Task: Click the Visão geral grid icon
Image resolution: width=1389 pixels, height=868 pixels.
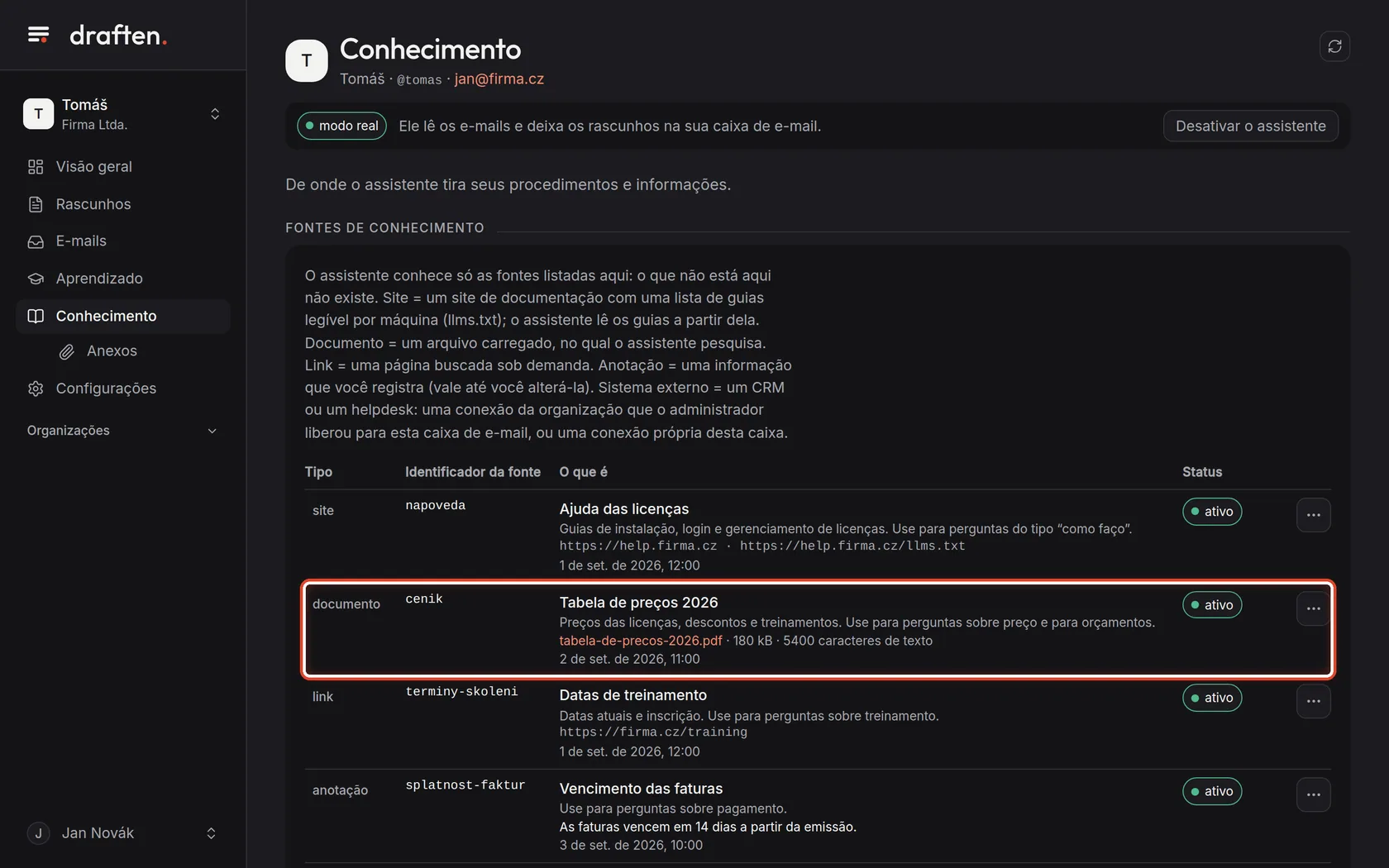Action: [x=36, y=167]
